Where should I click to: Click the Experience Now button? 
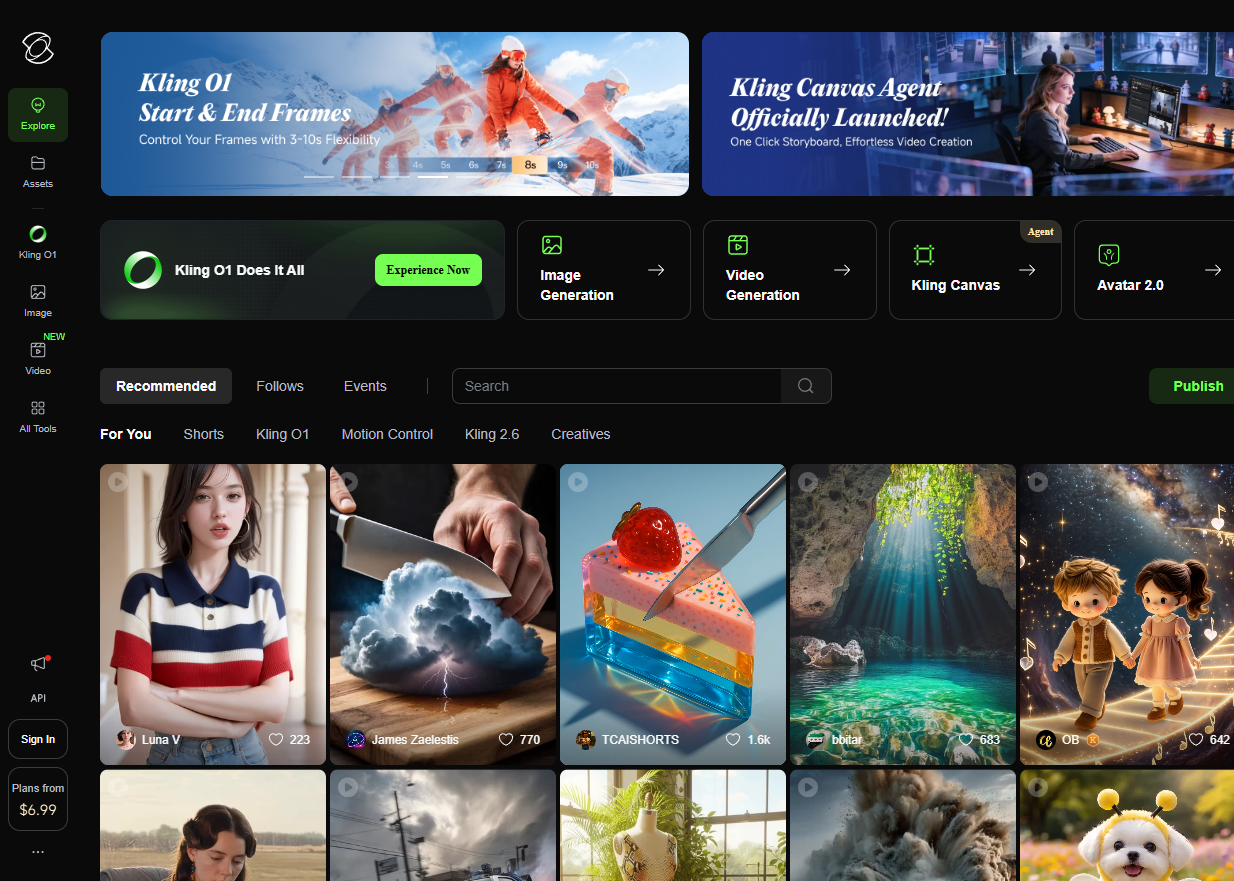pyautogui.click(x=428, y=270)
